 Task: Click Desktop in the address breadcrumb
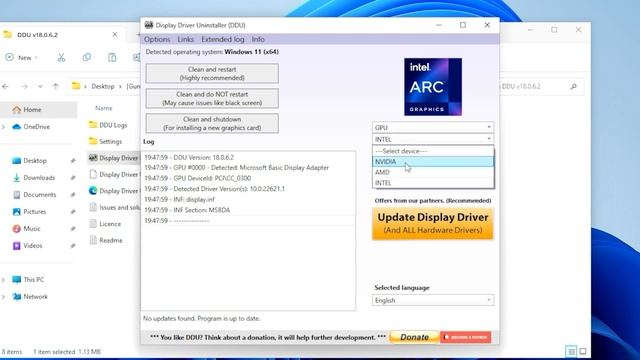tap(102, 87)
